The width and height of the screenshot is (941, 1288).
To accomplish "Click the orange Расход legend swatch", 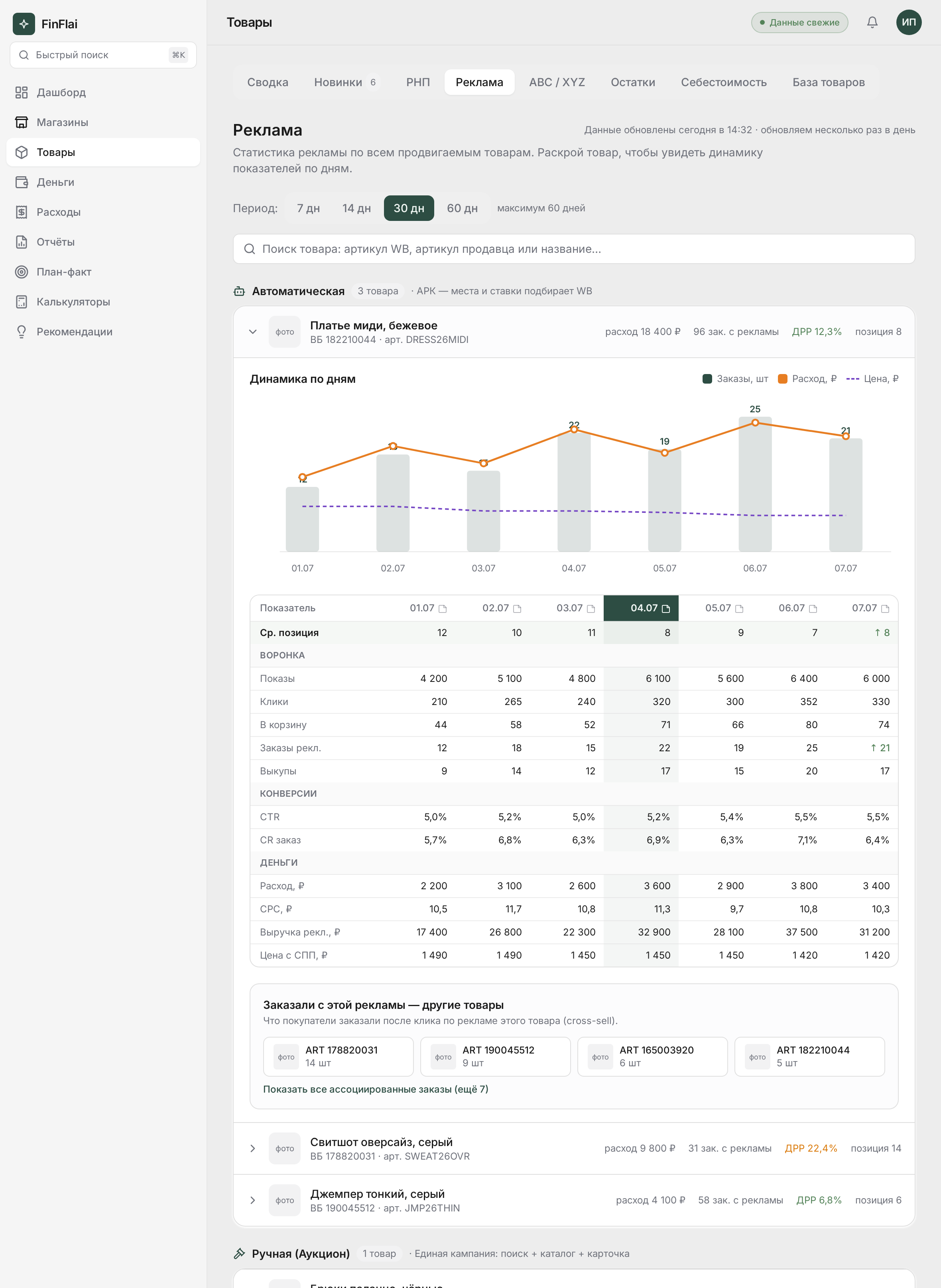I will coord(783,379).
